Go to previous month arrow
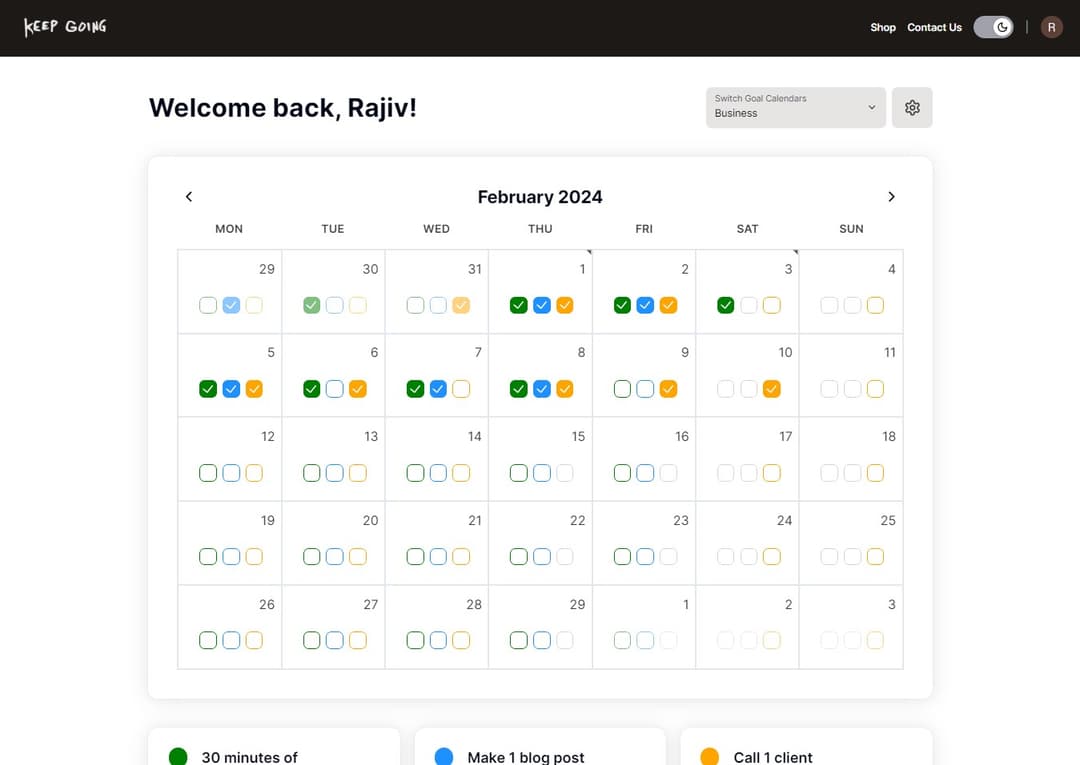 [189, 197]
